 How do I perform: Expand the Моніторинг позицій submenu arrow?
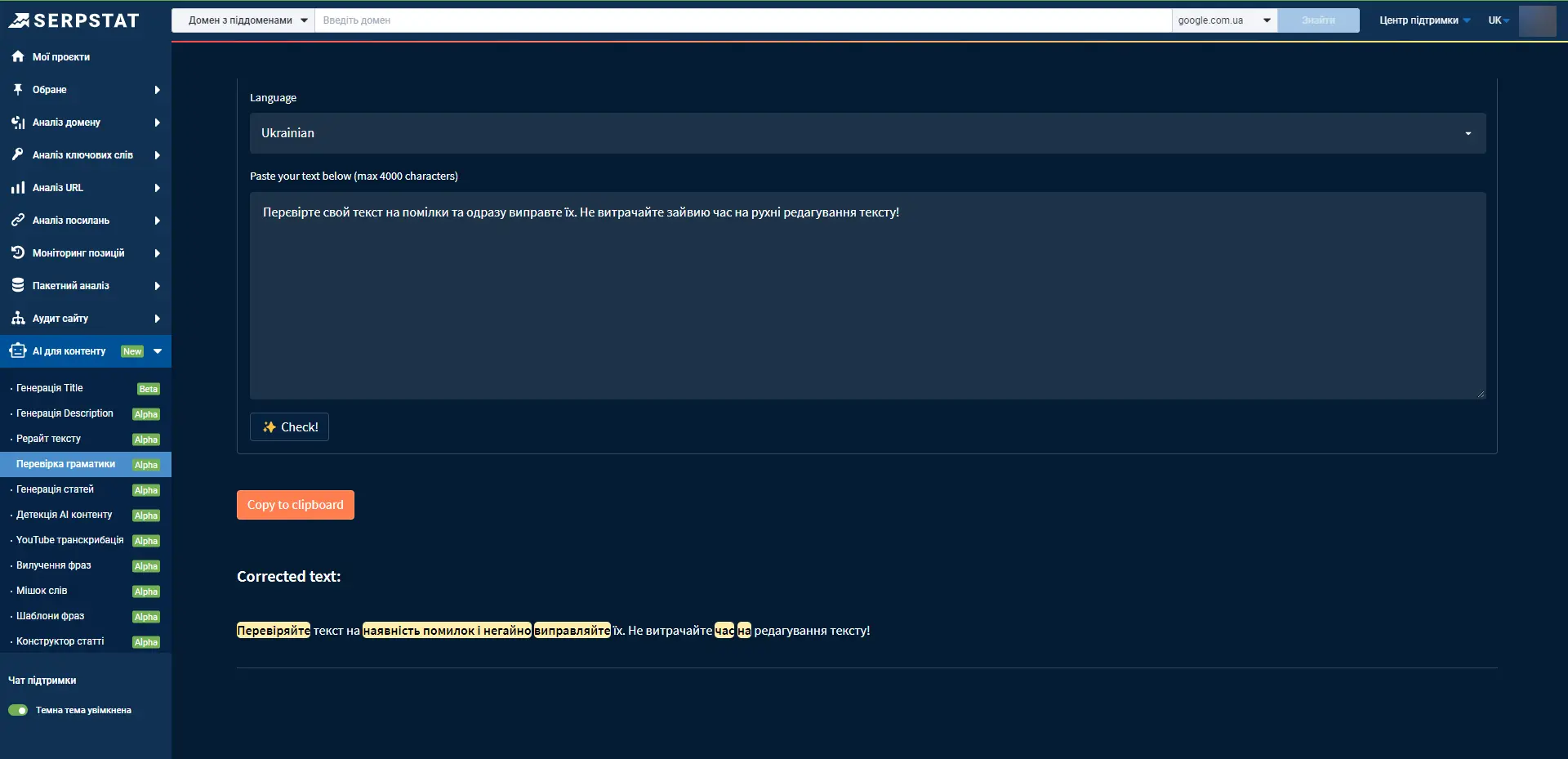tap(158, 253)
